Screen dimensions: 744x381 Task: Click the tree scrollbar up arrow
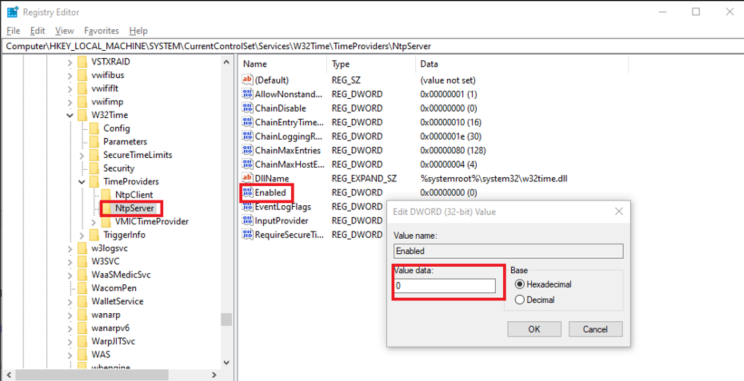coord(227,61)
